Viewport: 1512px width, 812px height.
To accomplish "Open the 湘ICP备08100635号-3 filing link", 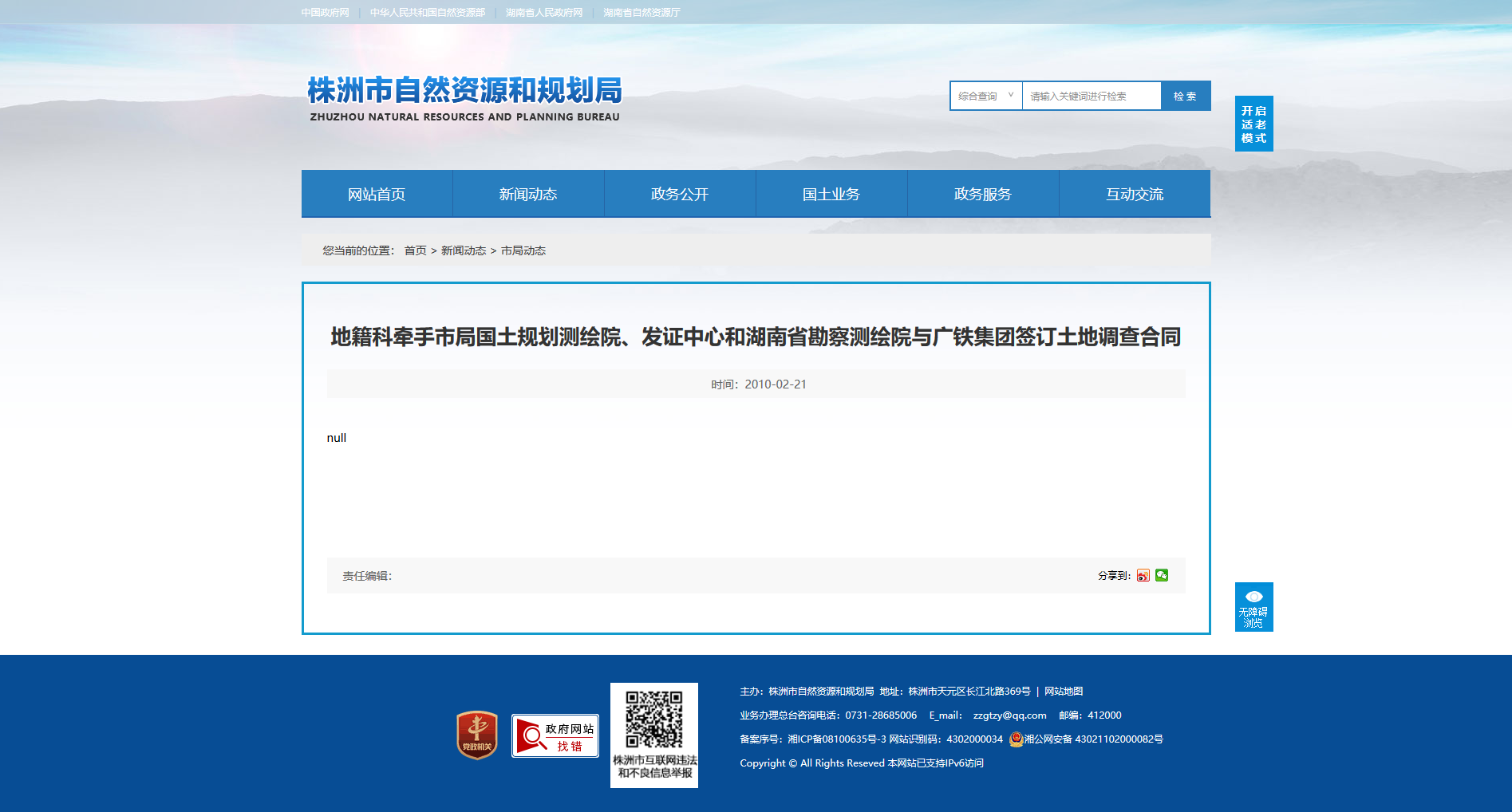I will 836,739.
